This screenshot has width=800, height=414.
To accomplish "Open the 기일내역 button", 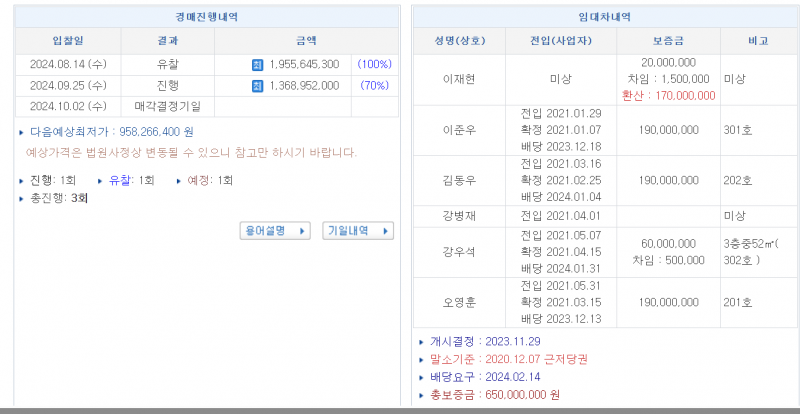I will pos(357,230).
